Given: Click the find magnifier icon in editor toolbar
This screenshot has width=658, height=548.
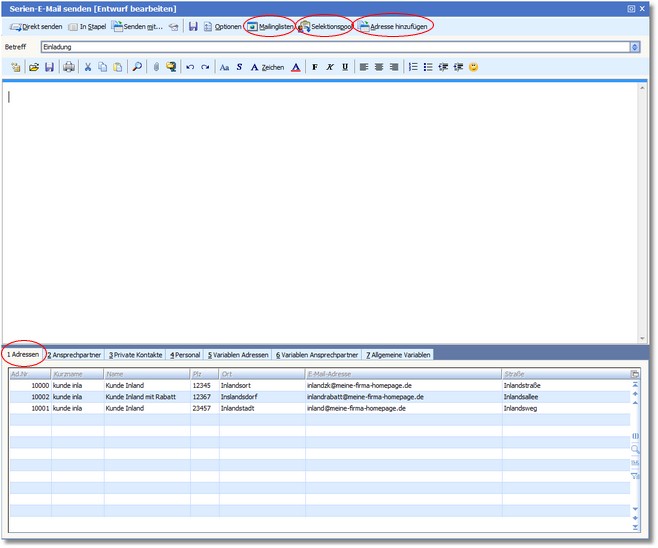Looking at the screenshot, I should pyautogui.click(x=136, y=67).
